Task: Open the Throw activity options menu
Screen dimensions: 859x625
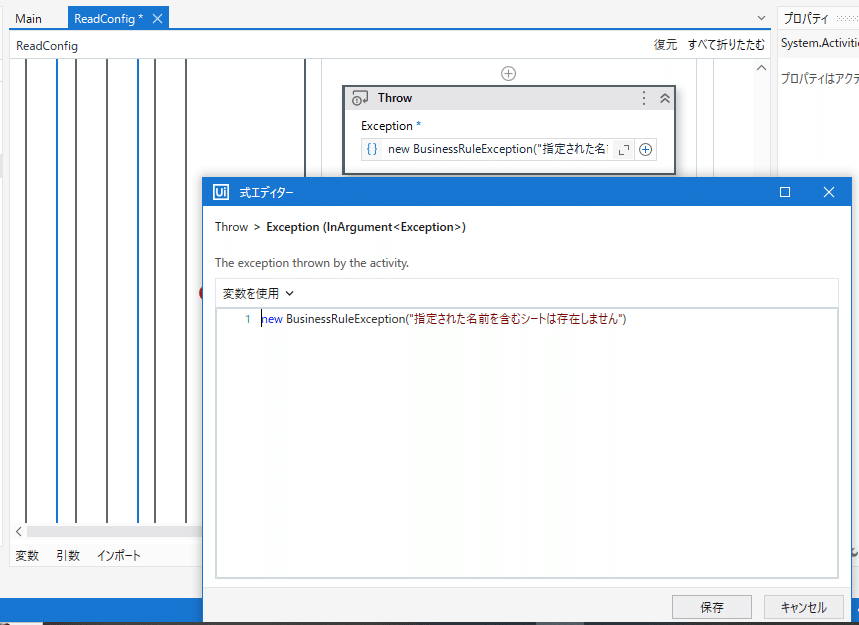Action: (x=644, y=98)
